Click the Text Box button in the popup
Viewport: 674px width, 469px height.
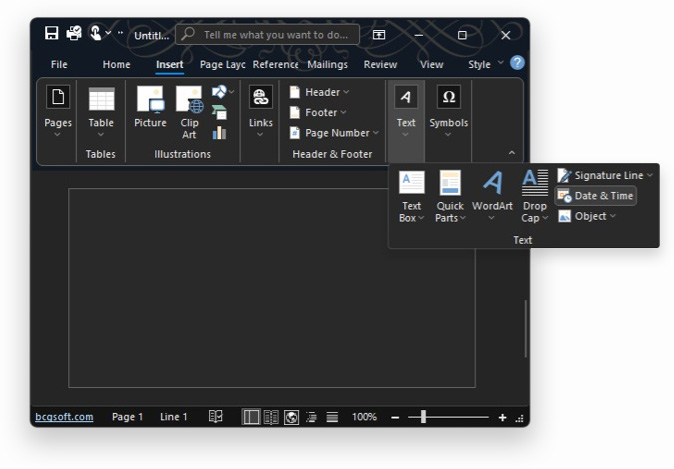pyautogui.click(x=411, y=197)
